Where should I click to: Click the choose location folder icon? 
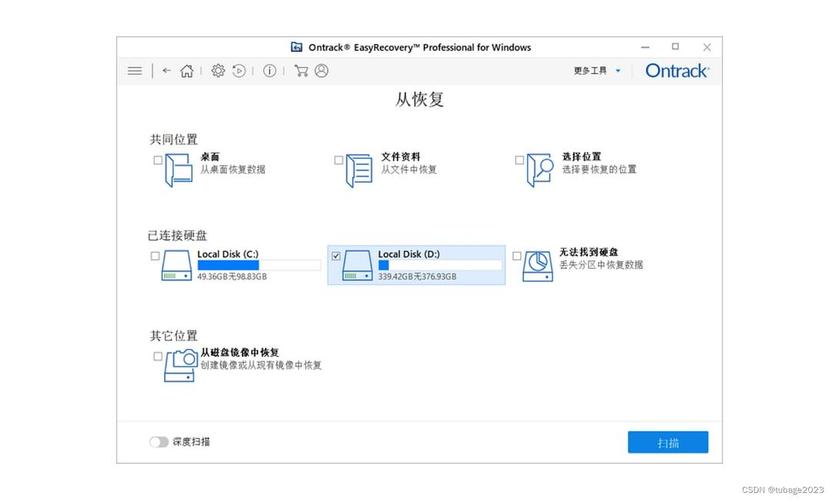click(540, 170)
